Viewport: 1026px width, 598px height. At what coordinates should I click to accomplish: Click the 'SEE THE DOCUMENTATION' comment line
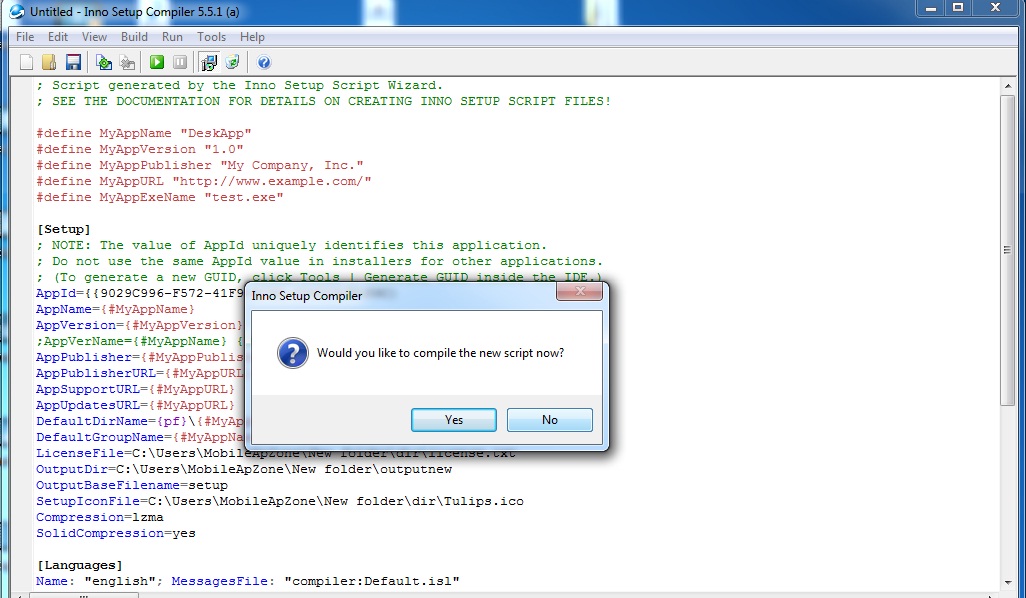click(323, 101)
